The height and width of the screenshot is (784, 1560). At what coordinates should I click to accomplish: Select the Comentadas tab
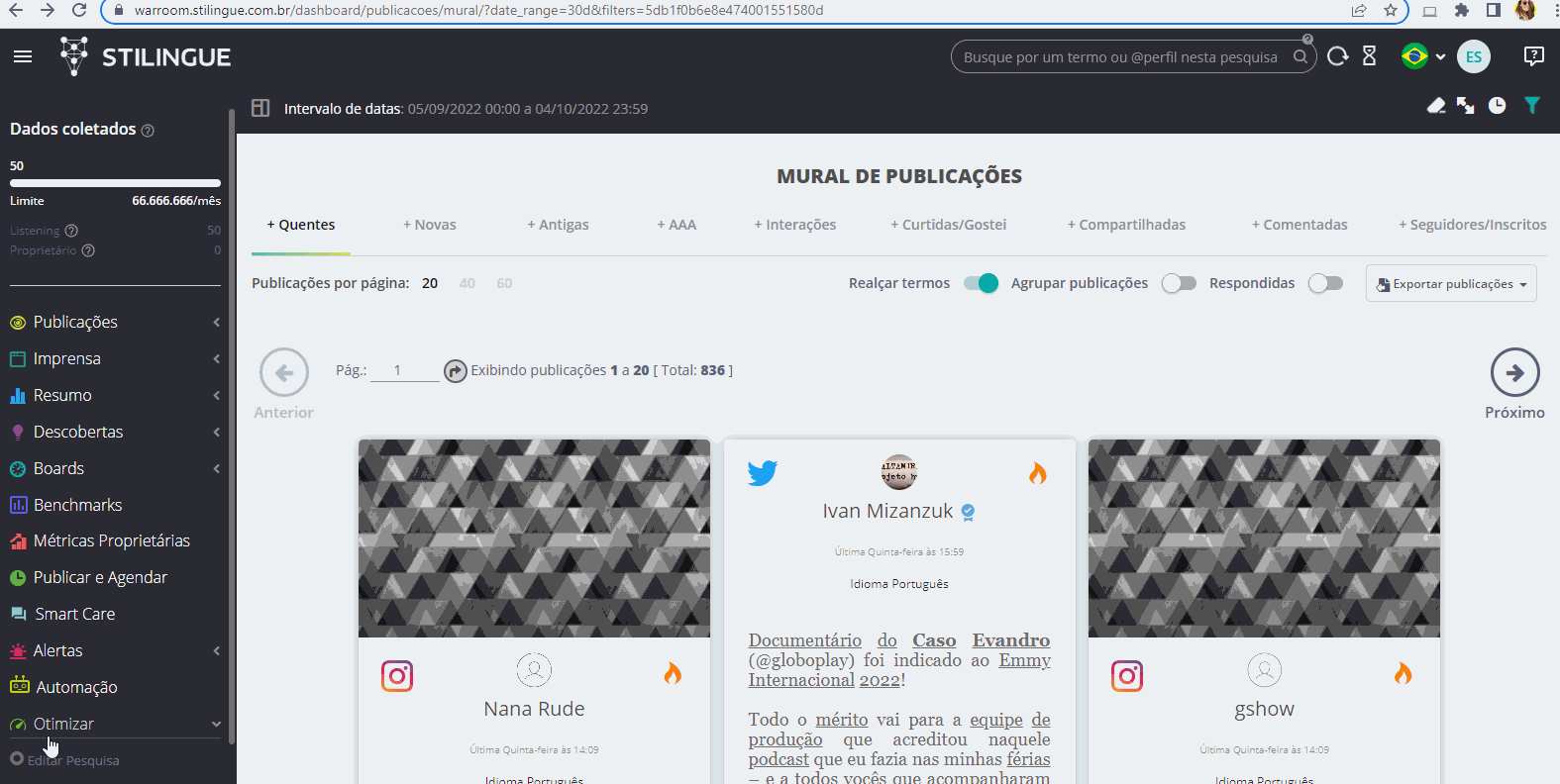(1299, 225)
